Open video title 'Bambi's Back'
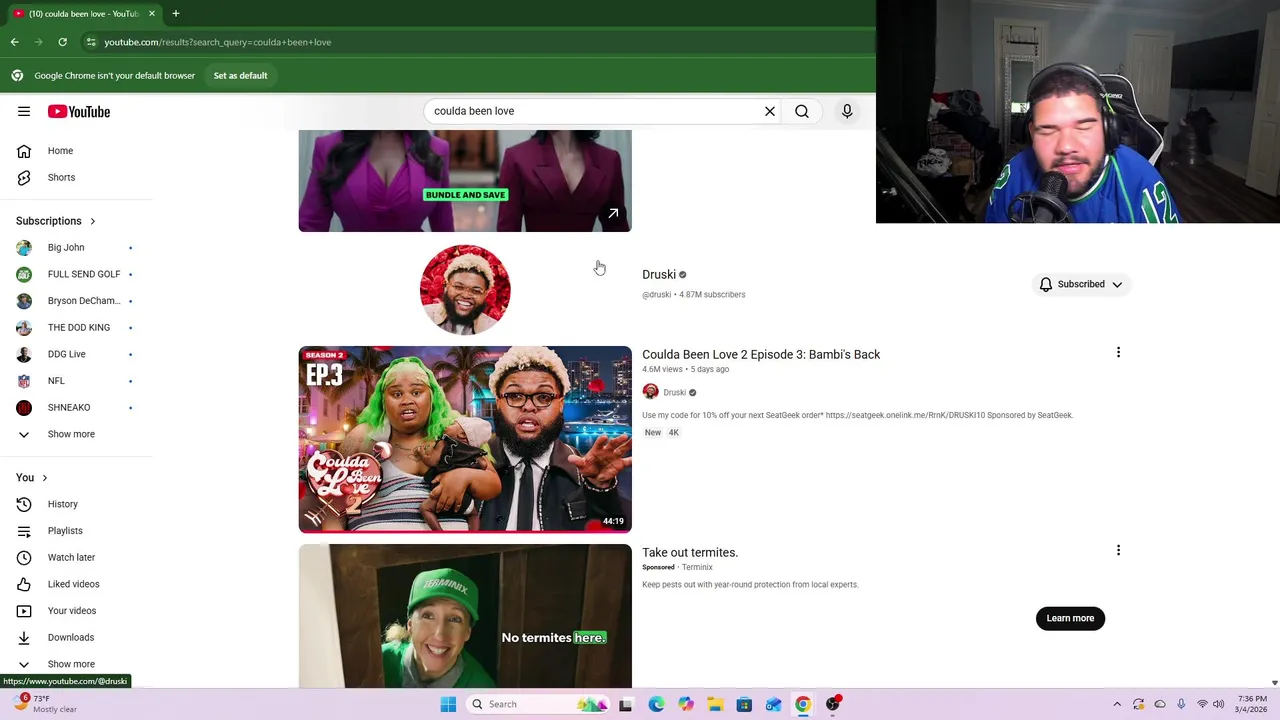This screenshot has width=1280, height=720. point(761,355)
